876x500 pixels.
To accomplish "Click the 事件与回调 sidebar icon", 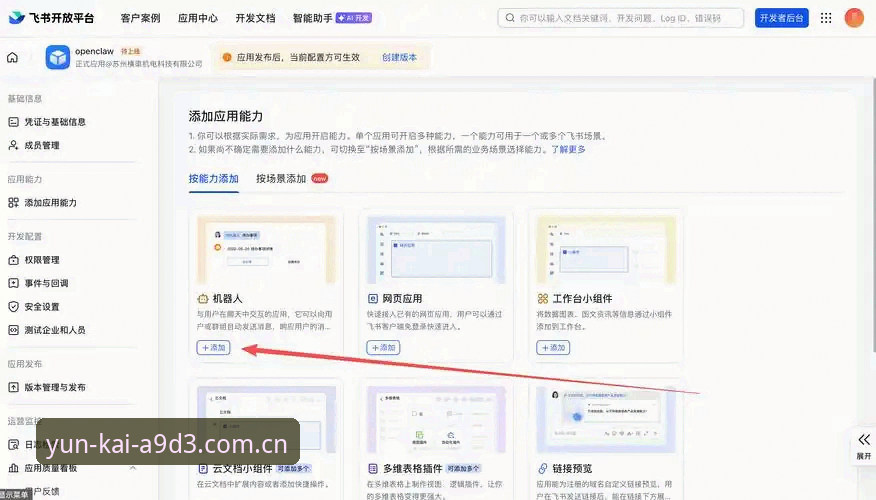I will click(x=13, y=283).
